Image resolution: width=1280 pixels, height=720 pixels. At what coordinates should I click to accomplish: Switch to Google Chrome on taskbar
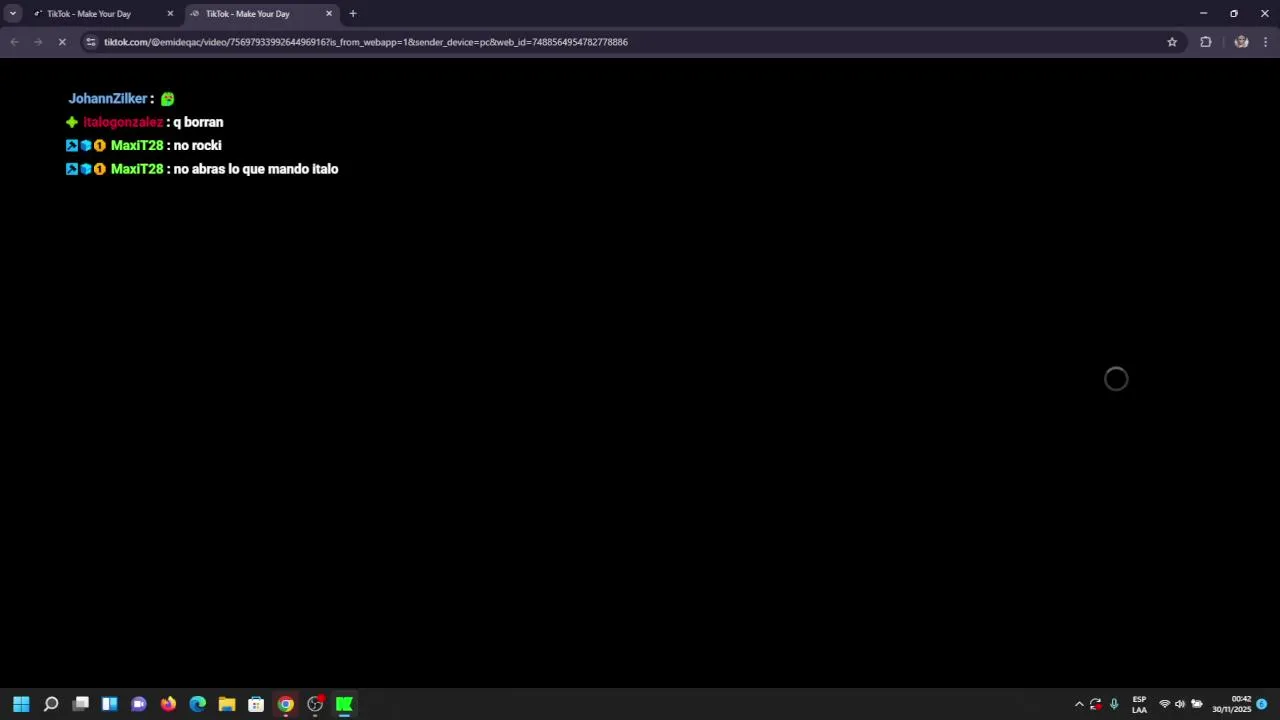(x=286, y=704)
